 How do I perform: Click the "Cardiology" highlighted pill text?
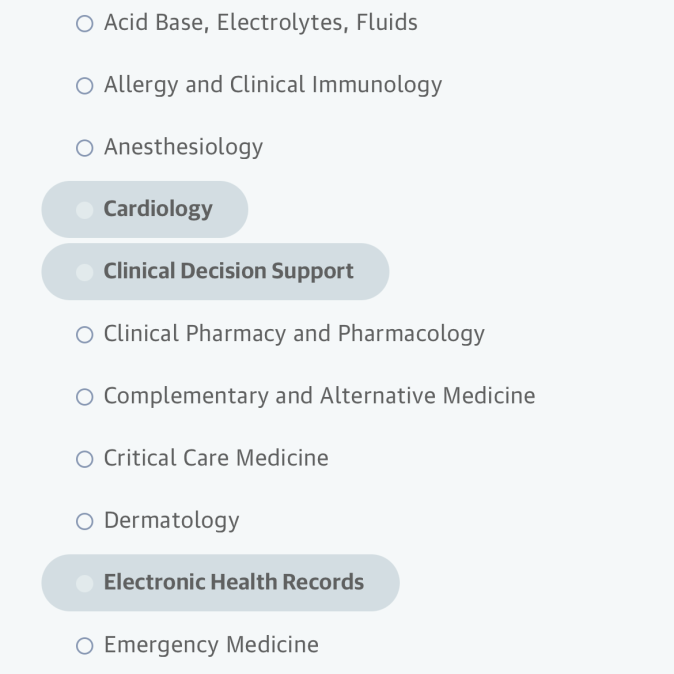pyautogui.click(x=158, y=209)
